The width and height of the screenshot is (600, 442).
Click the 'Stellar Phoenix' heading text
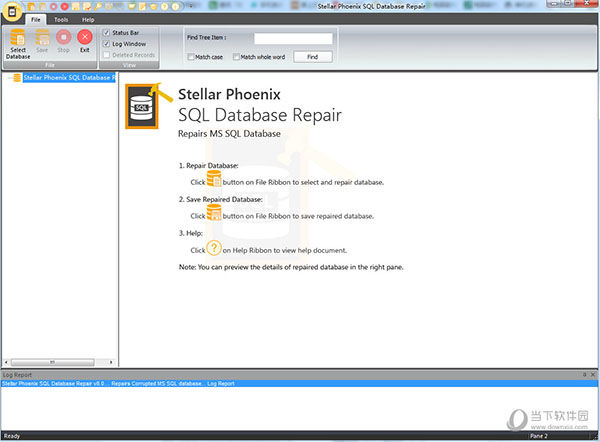pos(229,94)
